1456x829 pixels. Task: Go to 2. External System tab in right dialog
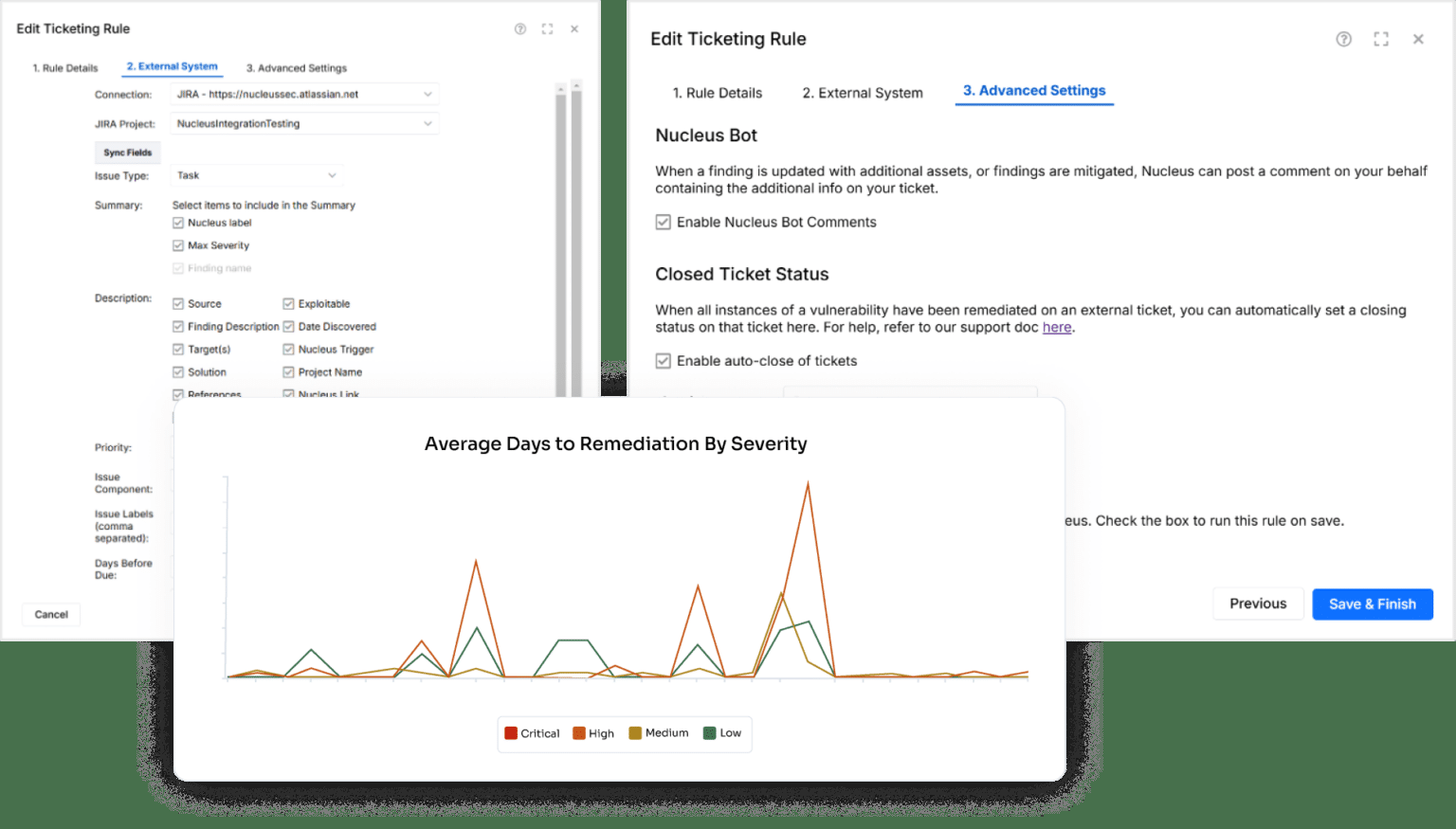(863, 93)
